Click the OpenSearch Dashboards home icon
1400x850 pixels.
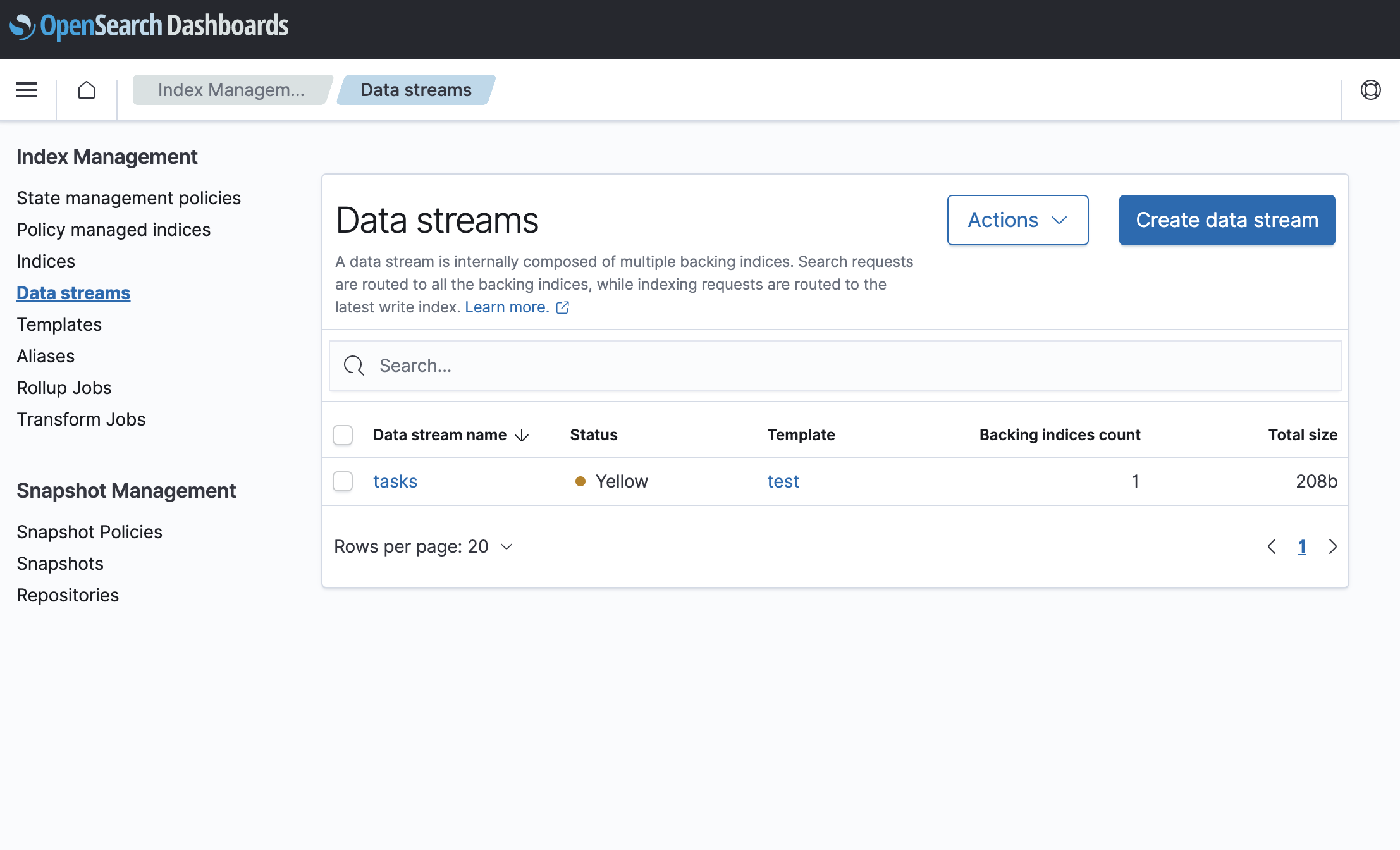87,90
